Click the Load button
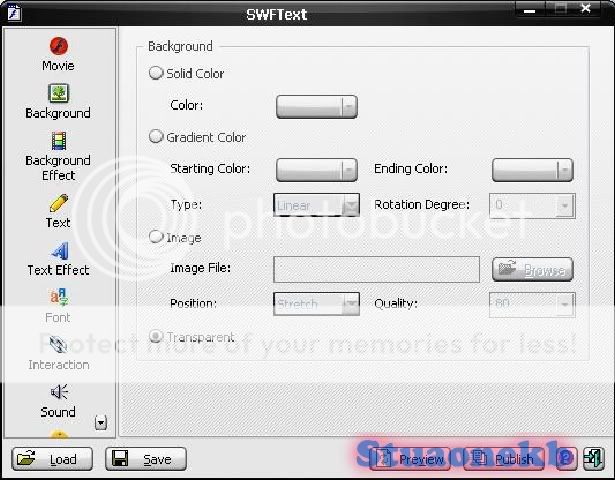The height and width of the screenshot is (480, 615). pos(52,459)
